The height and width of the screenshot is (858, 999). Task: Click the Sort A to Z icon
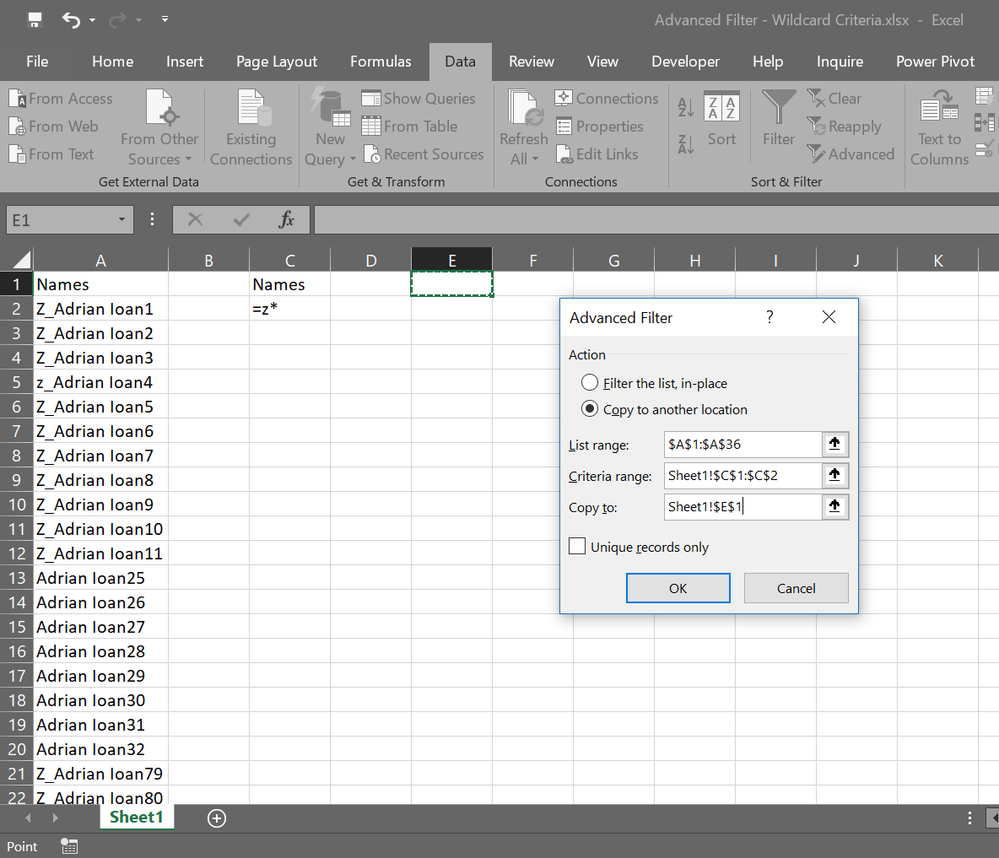(x=685, y=107)
